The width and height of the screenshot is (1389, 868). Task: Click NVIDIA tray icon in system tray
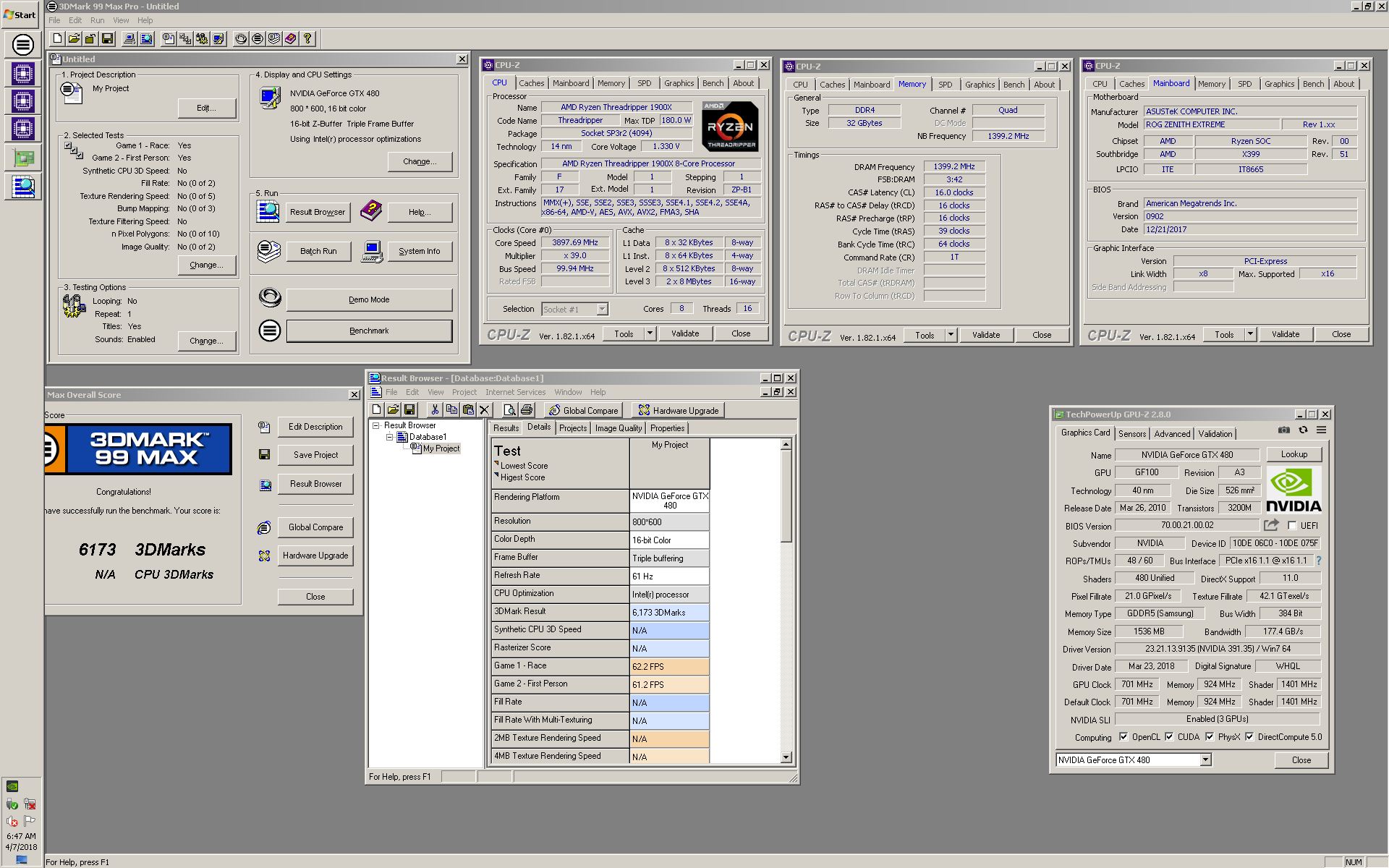(x=12, y=786)
